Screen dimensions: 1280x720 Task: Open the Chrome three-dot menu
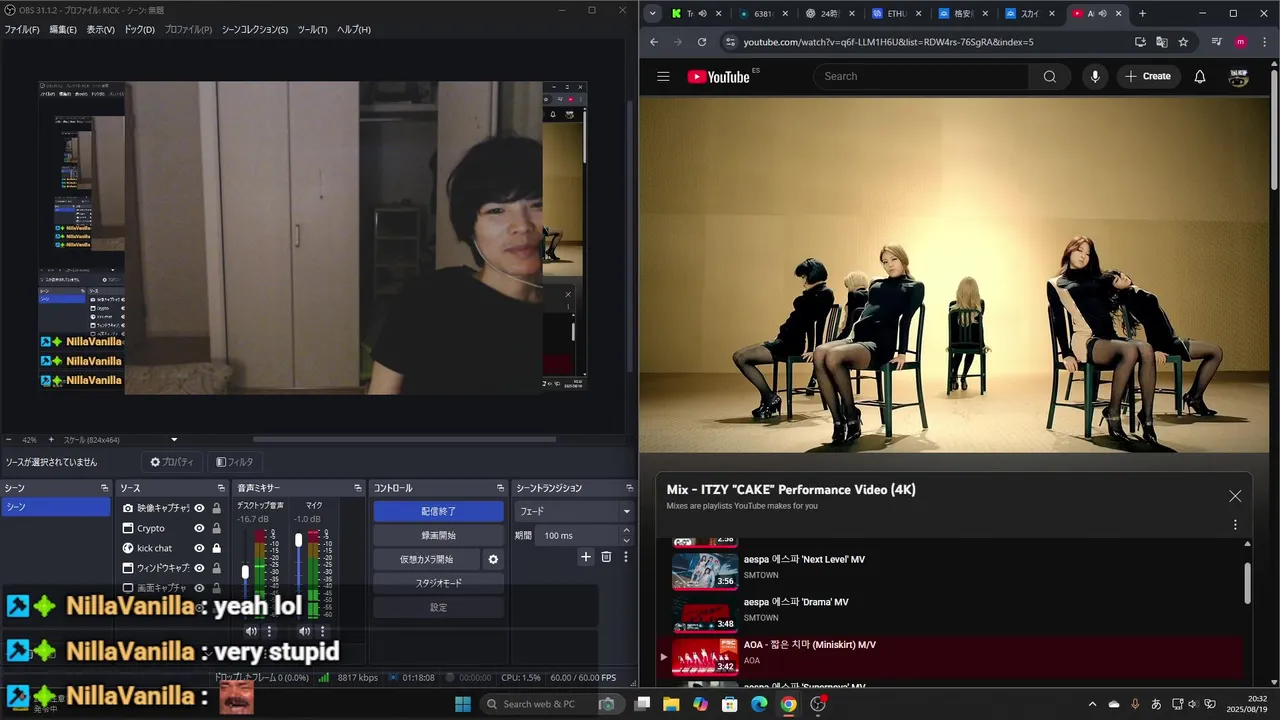(1265, 42)
